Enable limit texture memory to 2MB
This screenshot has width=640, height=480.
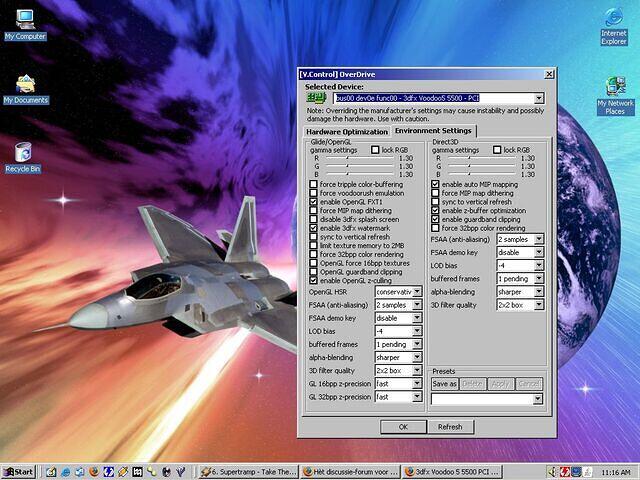click(x=313, y=245)
